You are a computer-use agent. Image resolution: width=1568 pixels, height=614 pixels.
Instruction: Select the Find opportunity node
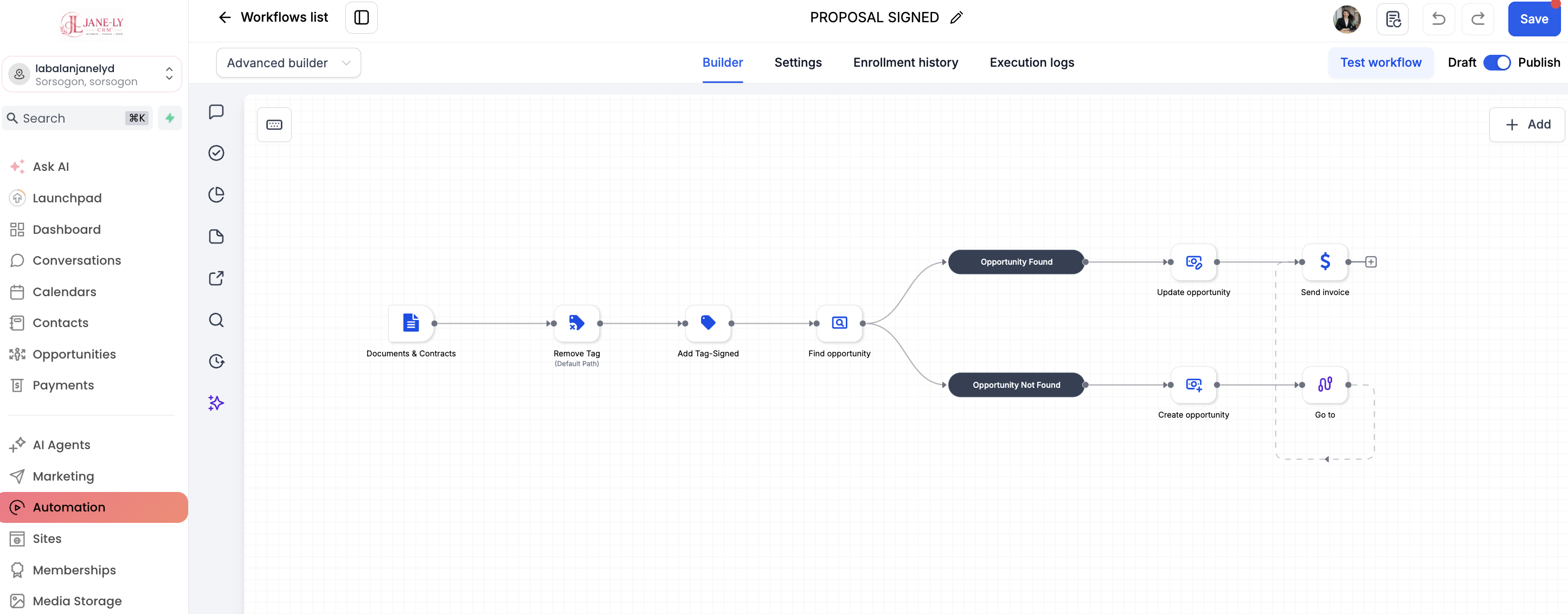coord(839,323)
